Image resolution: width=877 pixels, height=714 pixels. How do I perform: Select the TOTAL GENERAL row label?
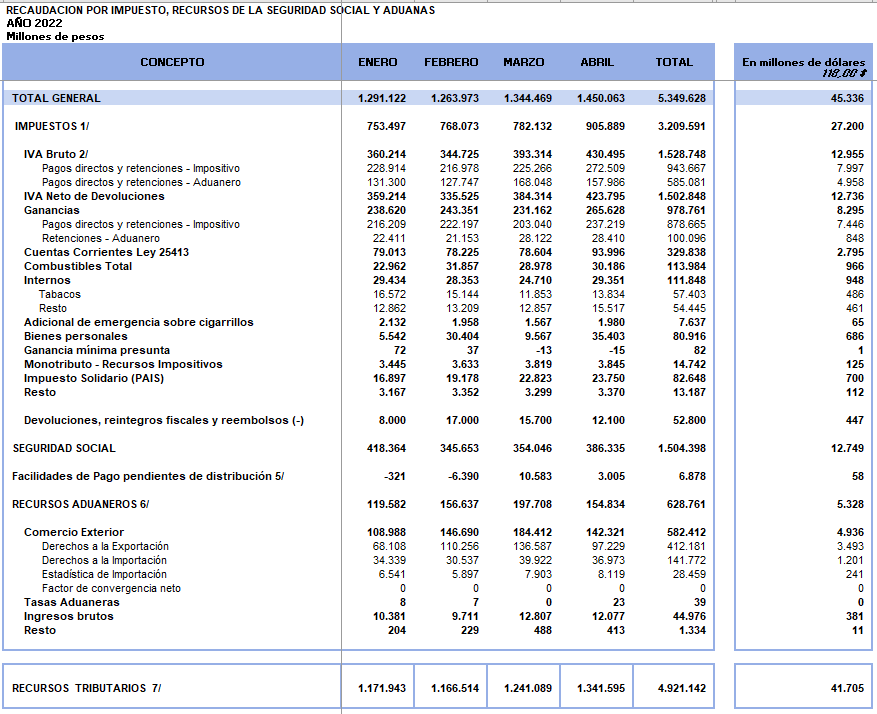(56, 98)
